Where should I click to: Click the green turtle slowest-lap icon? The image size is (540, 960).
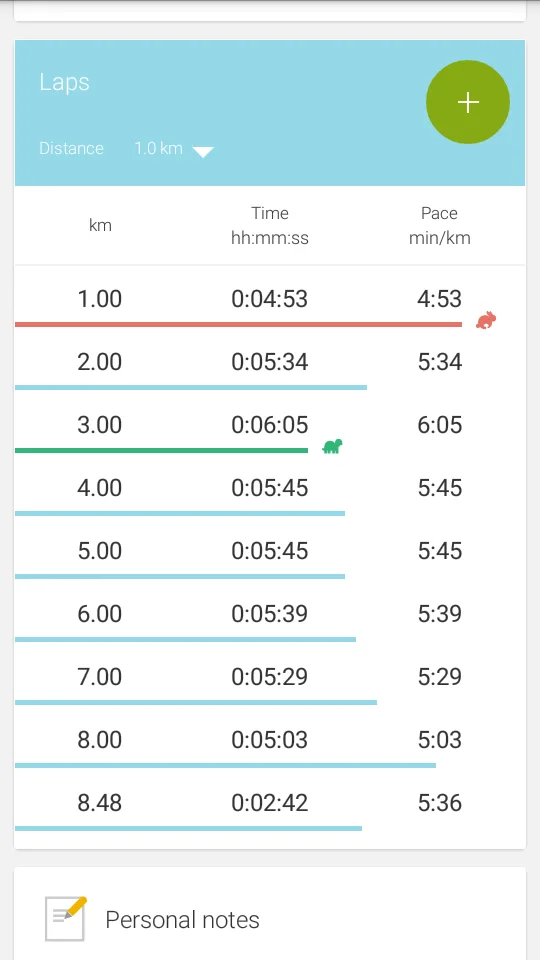coord(332,446)
